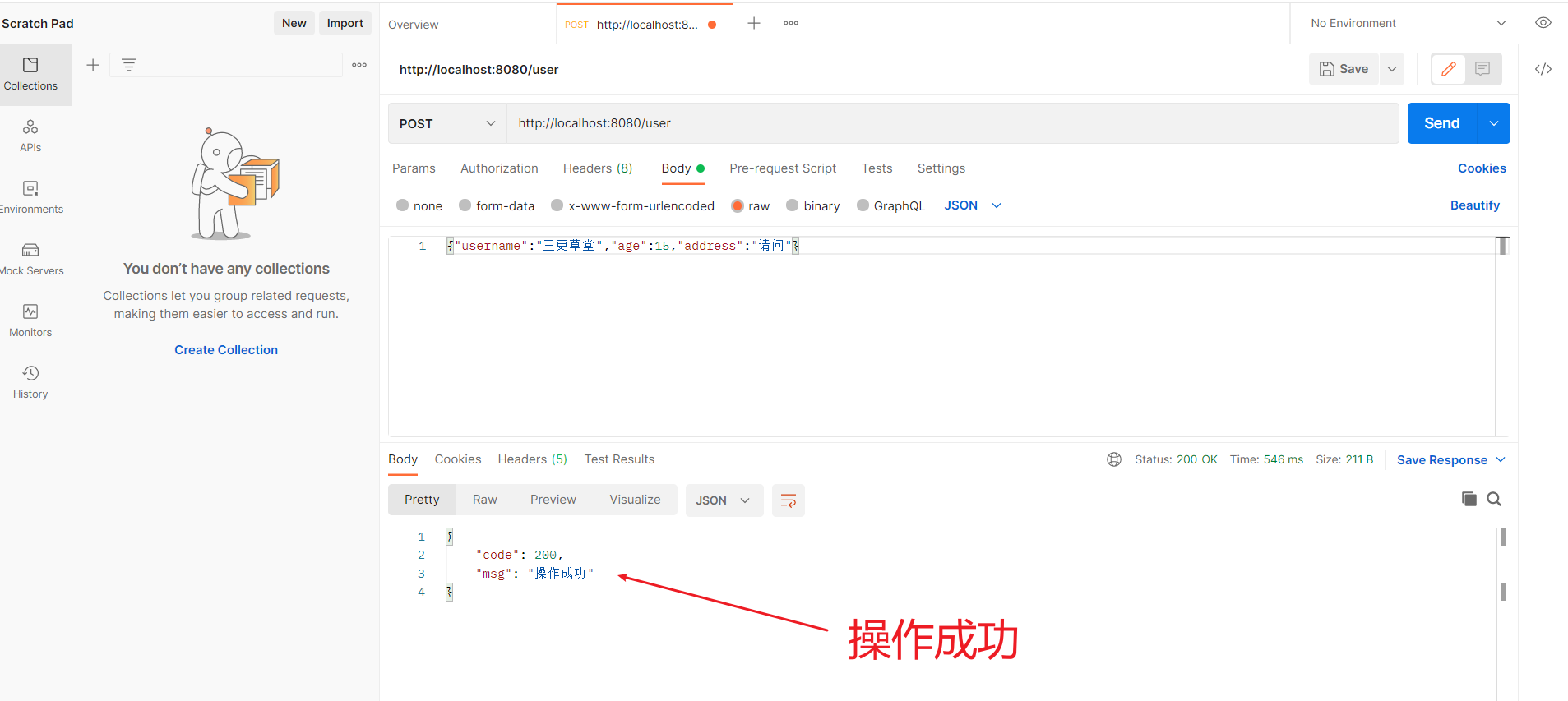This screenshot has height=701, width=1568.
Task: Open the response JSON format dropdown
Action: coord(724,500)
